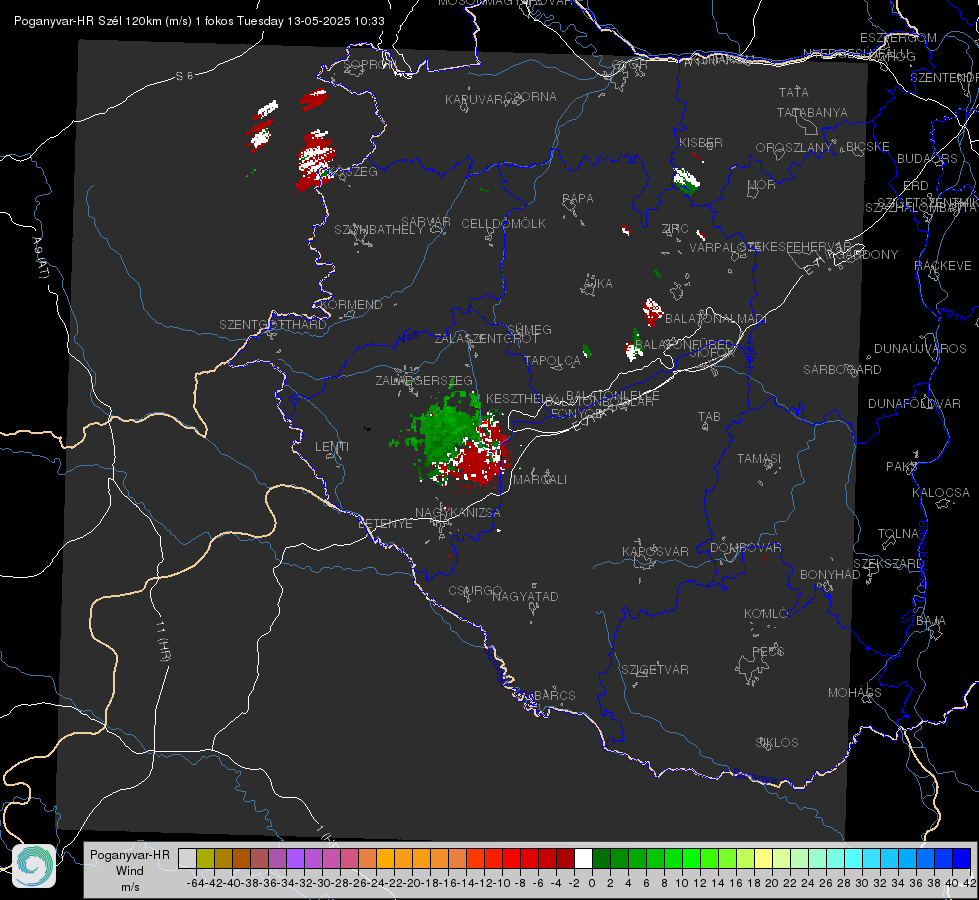Click the SARVAR city label

tap(426, 222)
